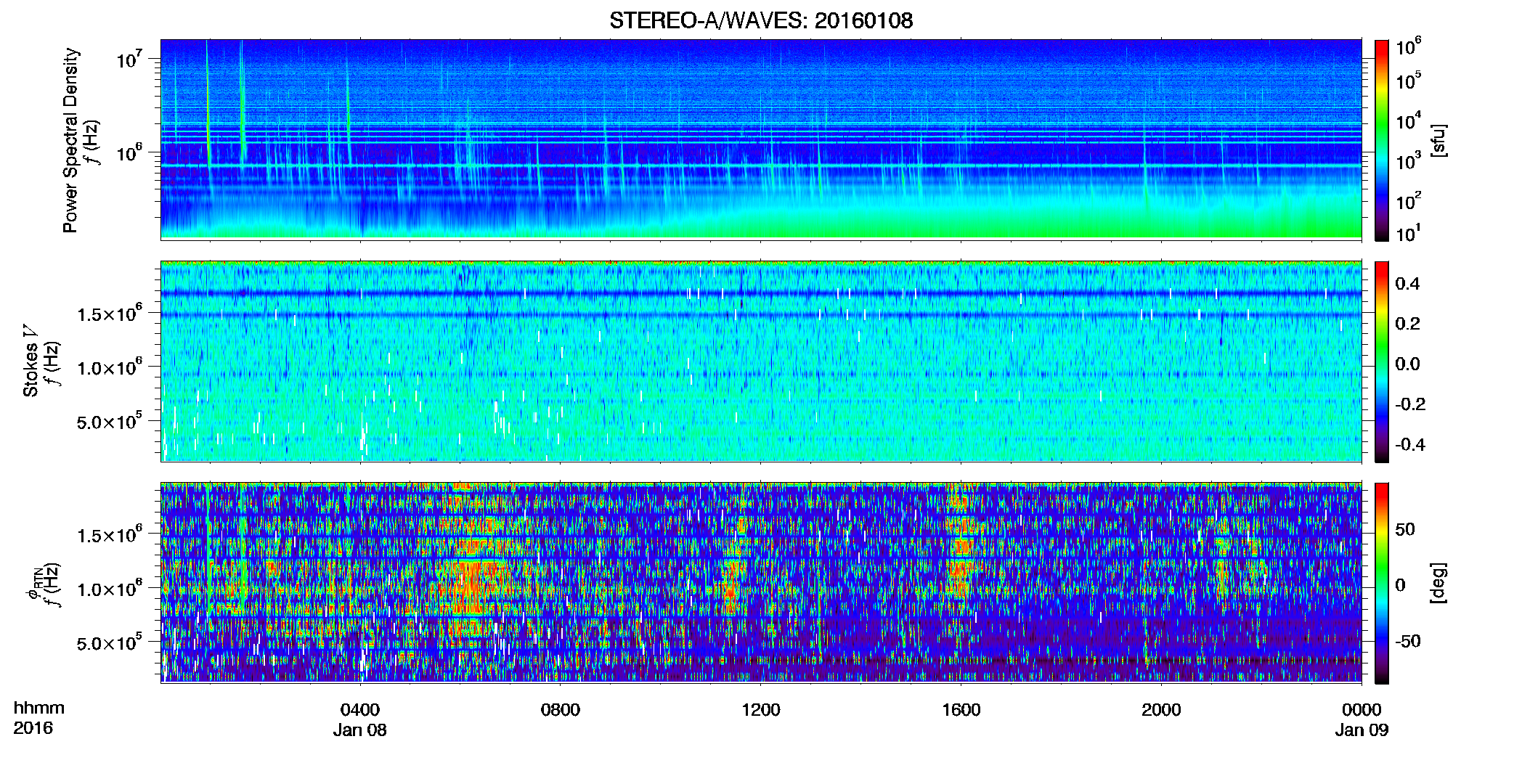Screen dimensions: 1522x784
Task: Click the 10^5 value on sfu color scale
Action: coord(1409,81)
